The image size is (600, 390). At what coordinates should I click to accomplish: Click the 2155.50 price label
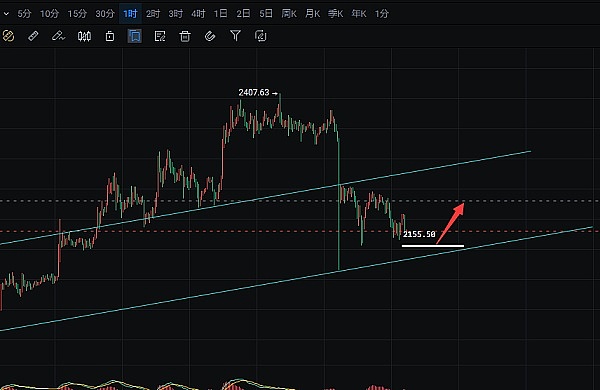419,234
